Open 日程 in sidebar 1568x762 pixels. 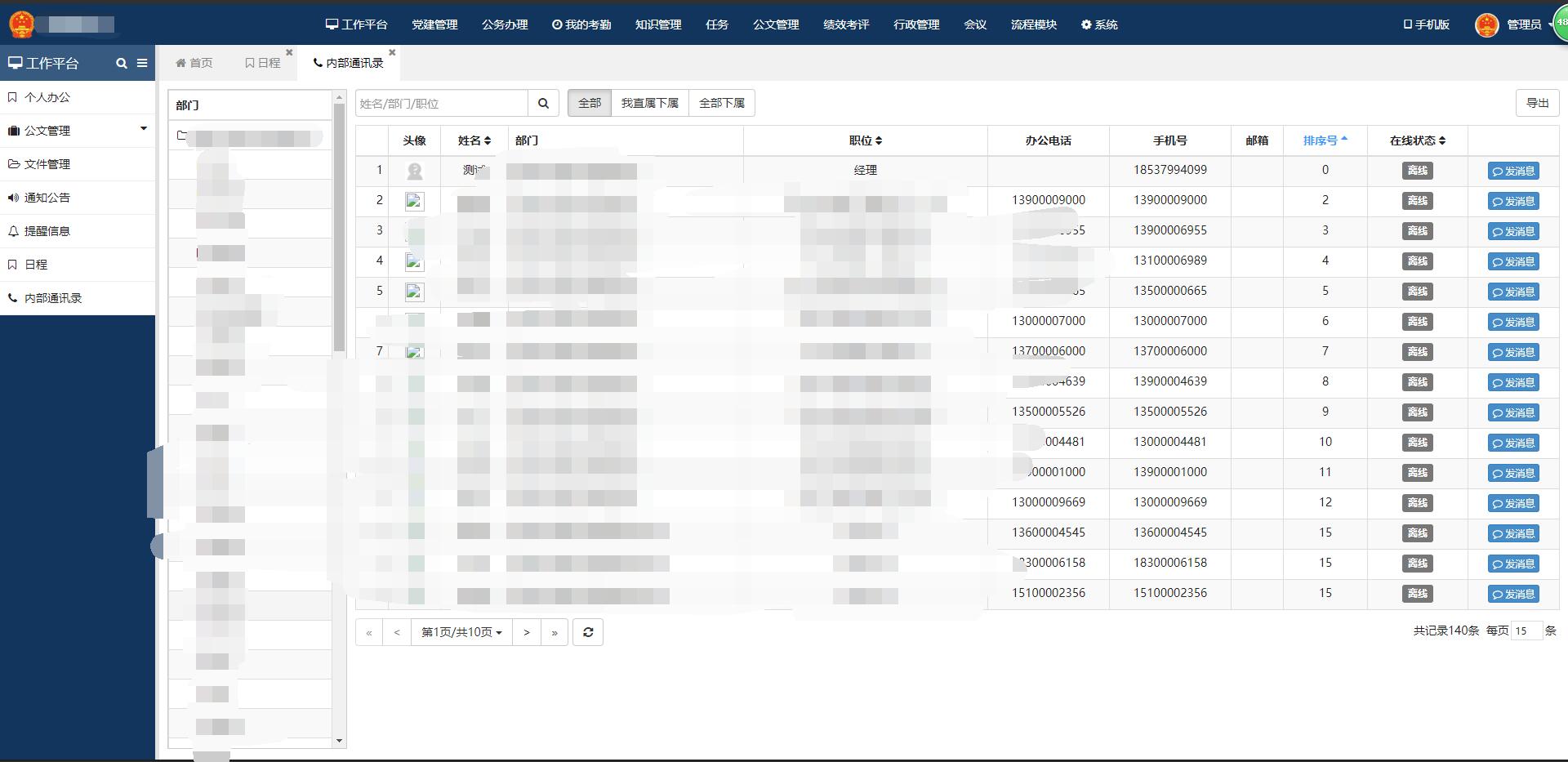(x=78, y=265)
